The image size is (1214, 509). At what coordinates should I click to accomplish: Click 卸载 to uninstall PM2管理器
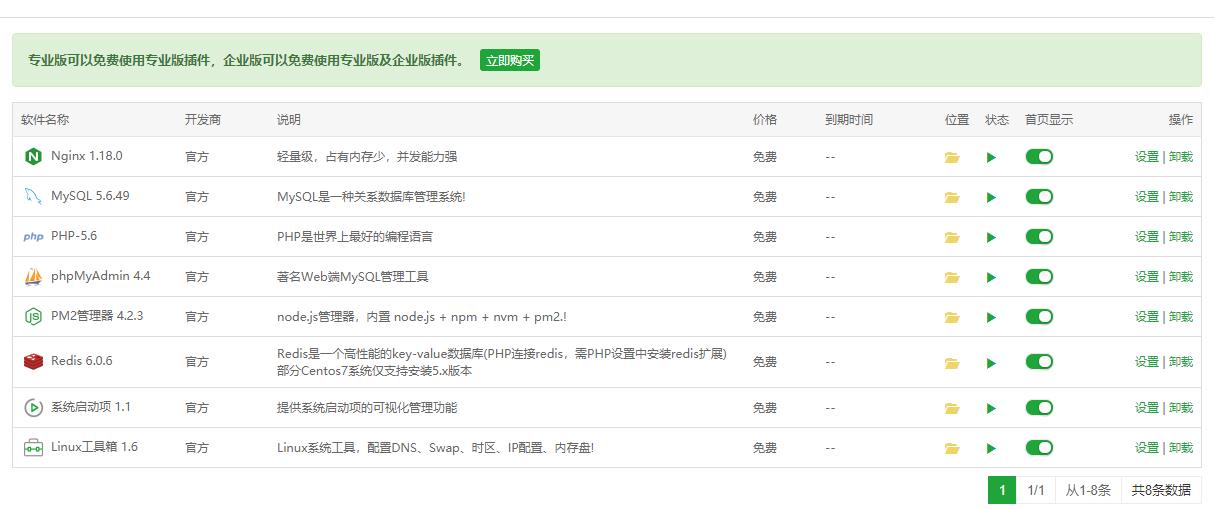1181,317
